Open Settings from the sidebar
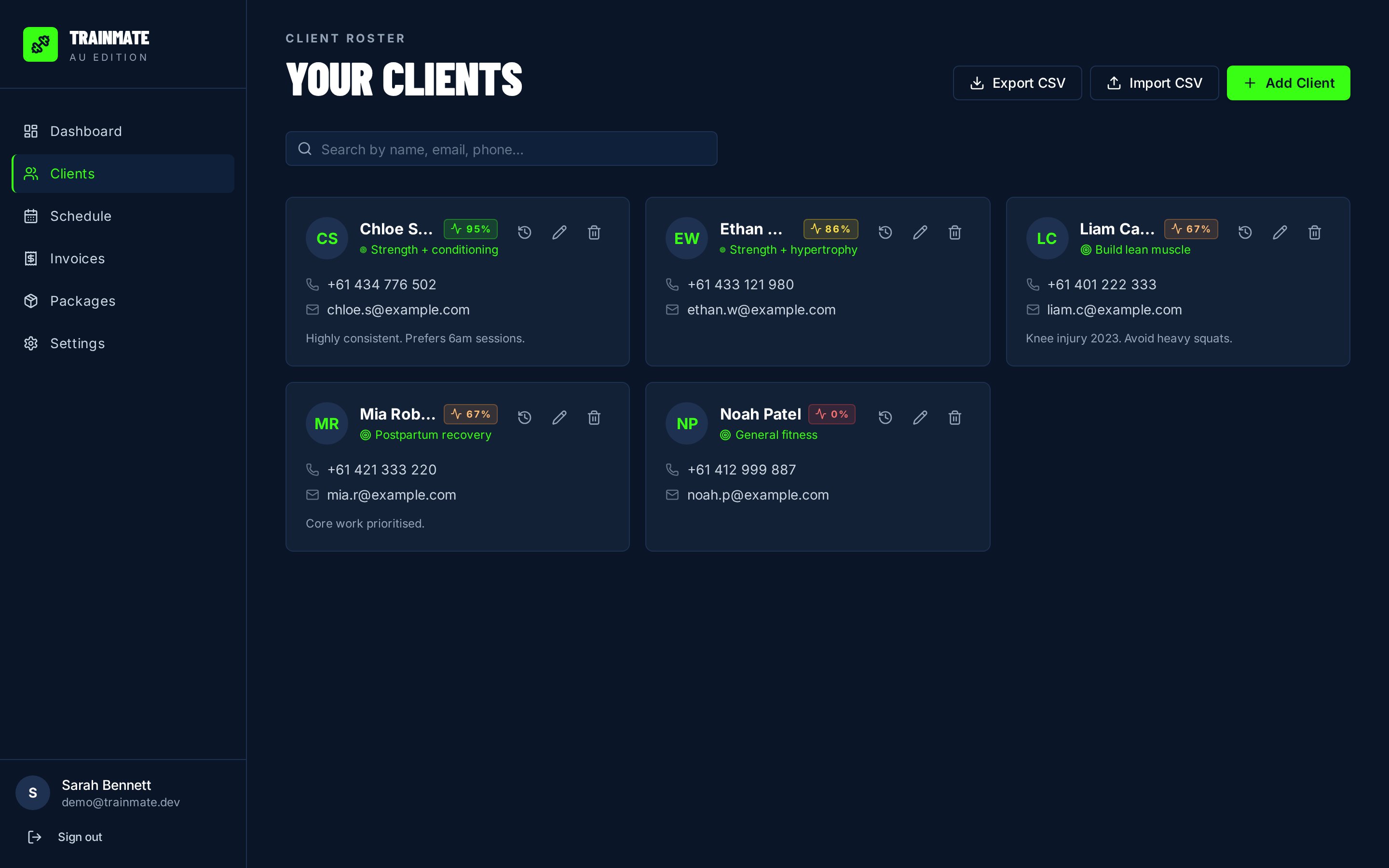The image size is (1389, 868). (123, 343)
